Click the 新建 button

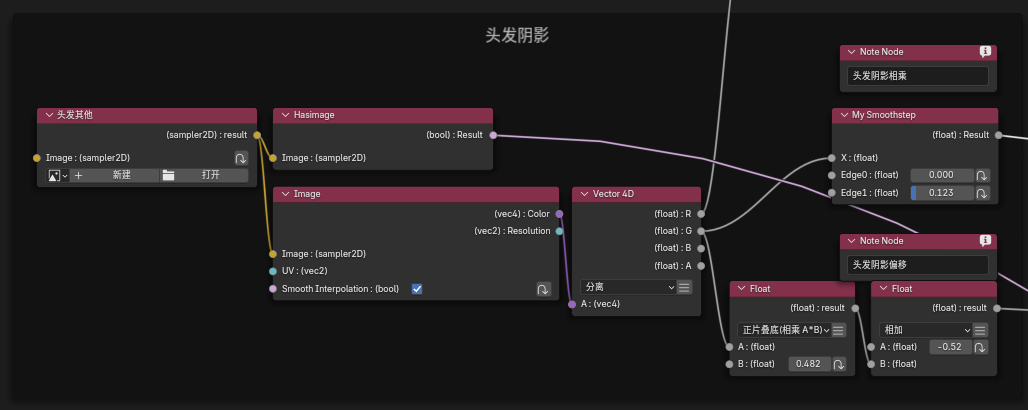pos(114,175)
